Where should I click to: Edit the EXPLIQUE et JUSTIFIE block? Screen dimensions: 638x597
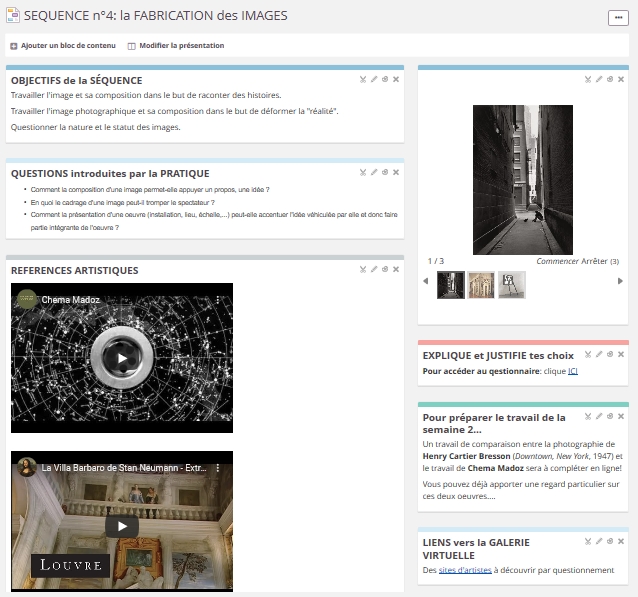[599, 354]
